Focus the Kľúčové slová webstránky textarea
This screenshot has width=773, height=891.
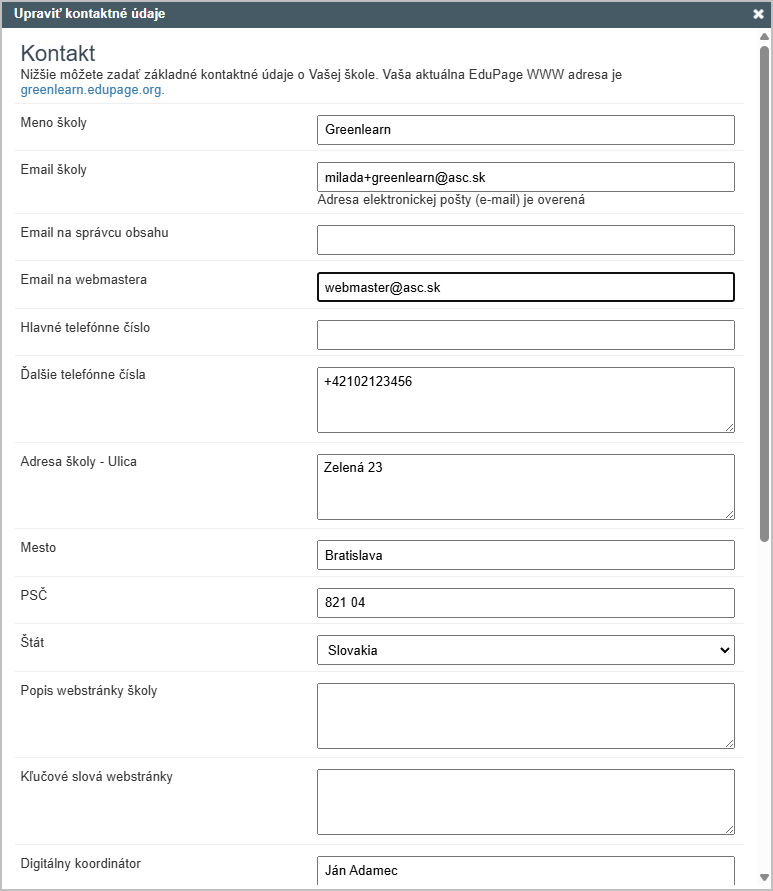coord(525,801)
